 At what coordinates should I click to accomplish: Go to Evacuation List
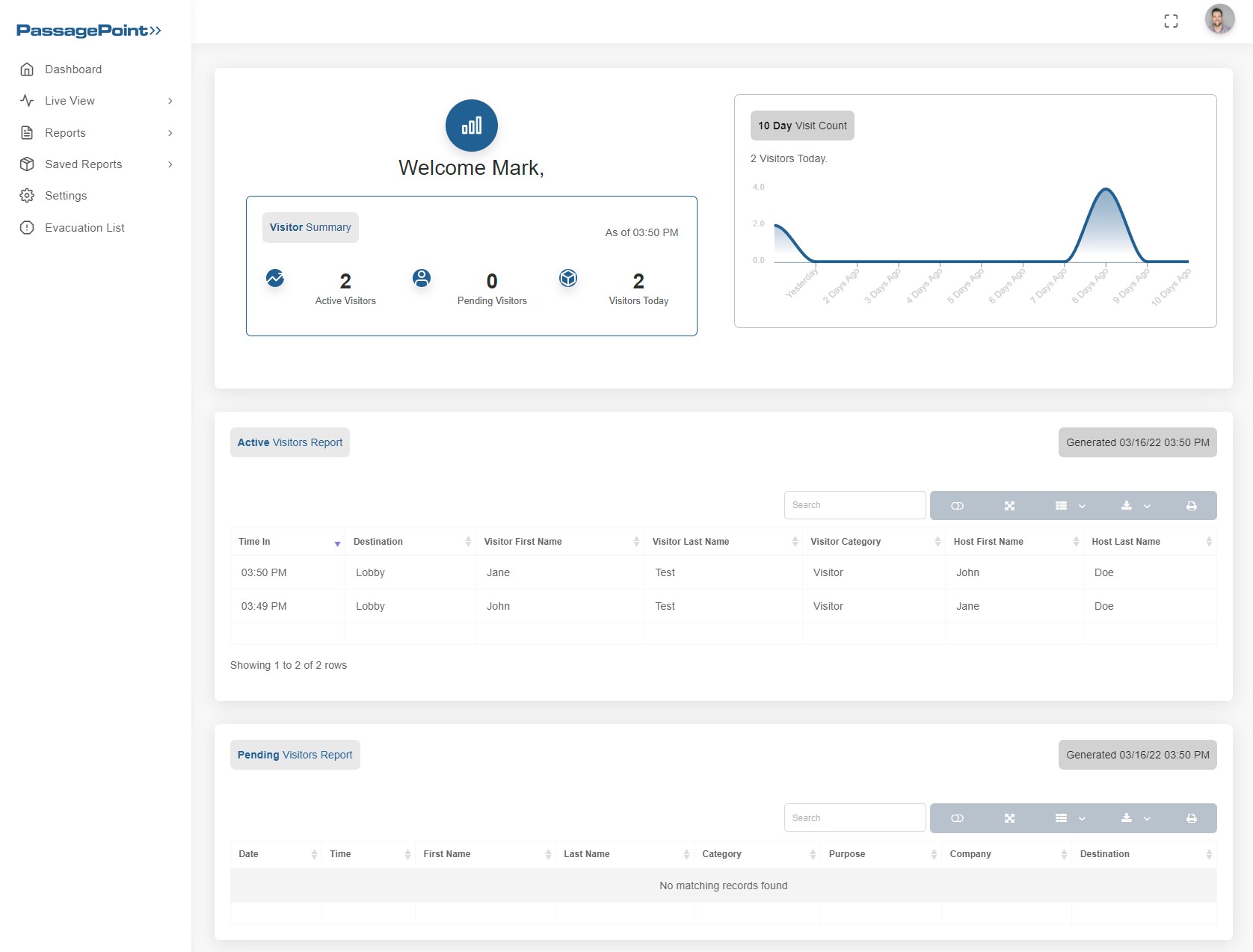tap(84, 228)
